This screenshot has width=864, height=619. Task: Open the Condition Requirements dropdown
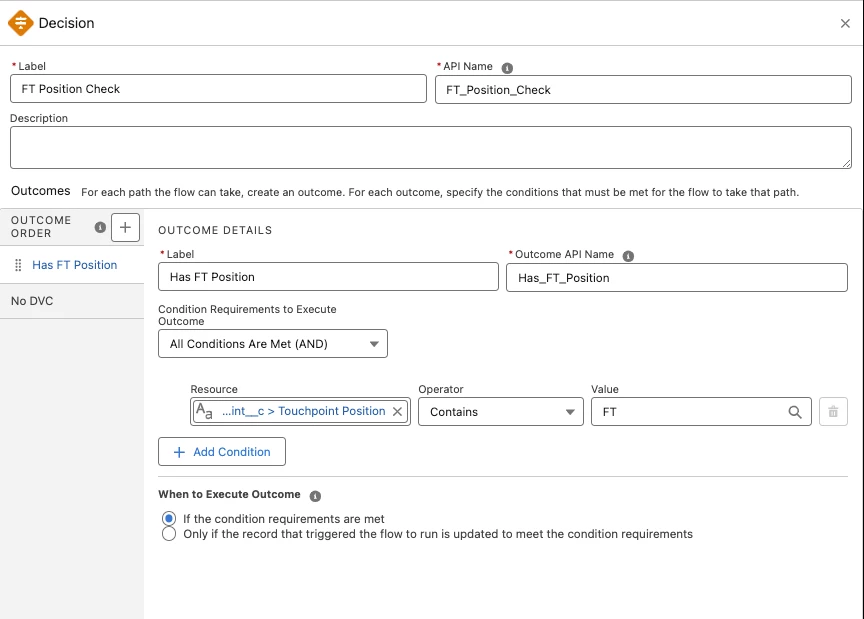(273, 344)
